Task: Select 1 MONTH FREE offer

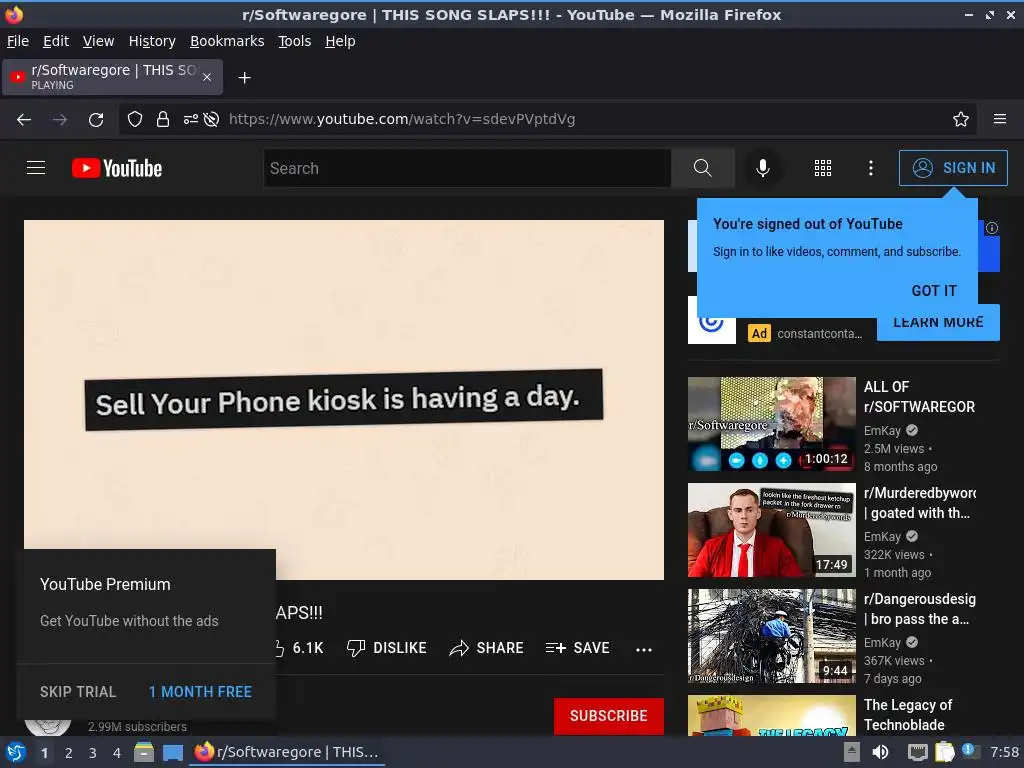Action: (200, 692)
